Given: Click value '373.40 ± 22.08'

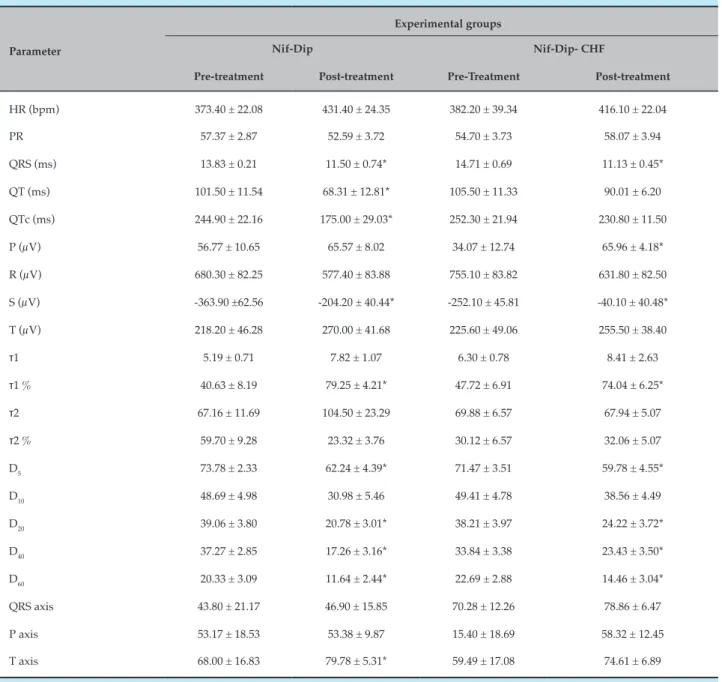Looking at the screenshot, I should point(228,109).
